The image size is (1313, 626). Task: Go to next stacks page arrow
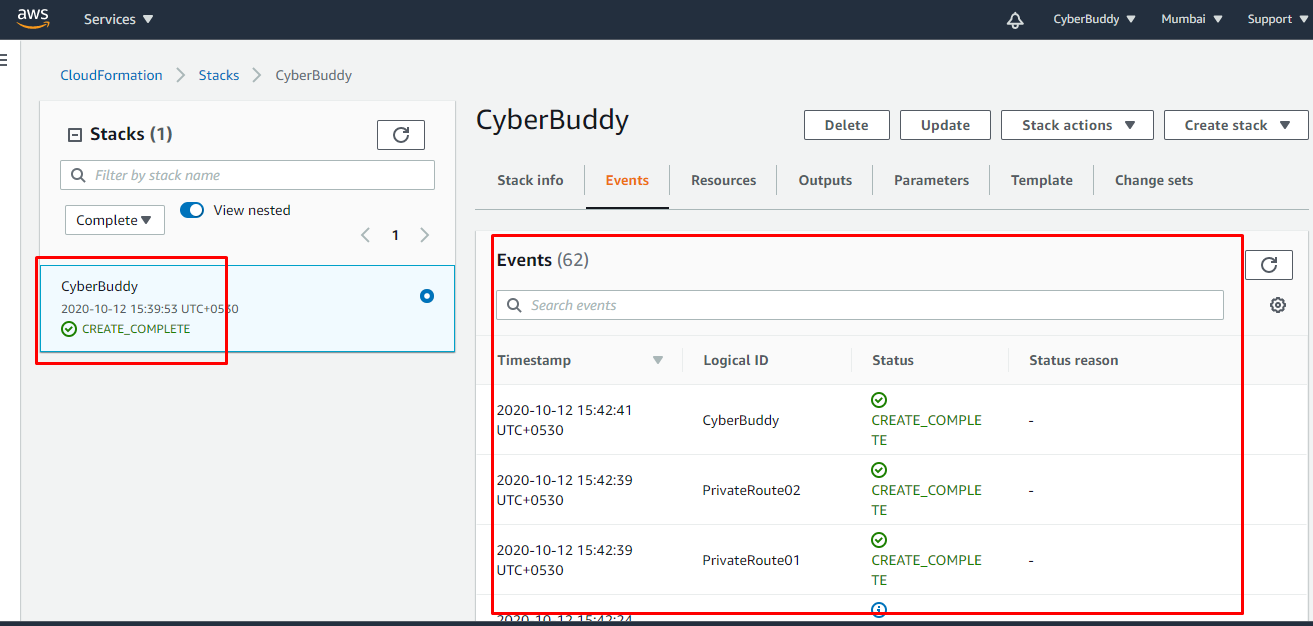[x=425, y=235]
